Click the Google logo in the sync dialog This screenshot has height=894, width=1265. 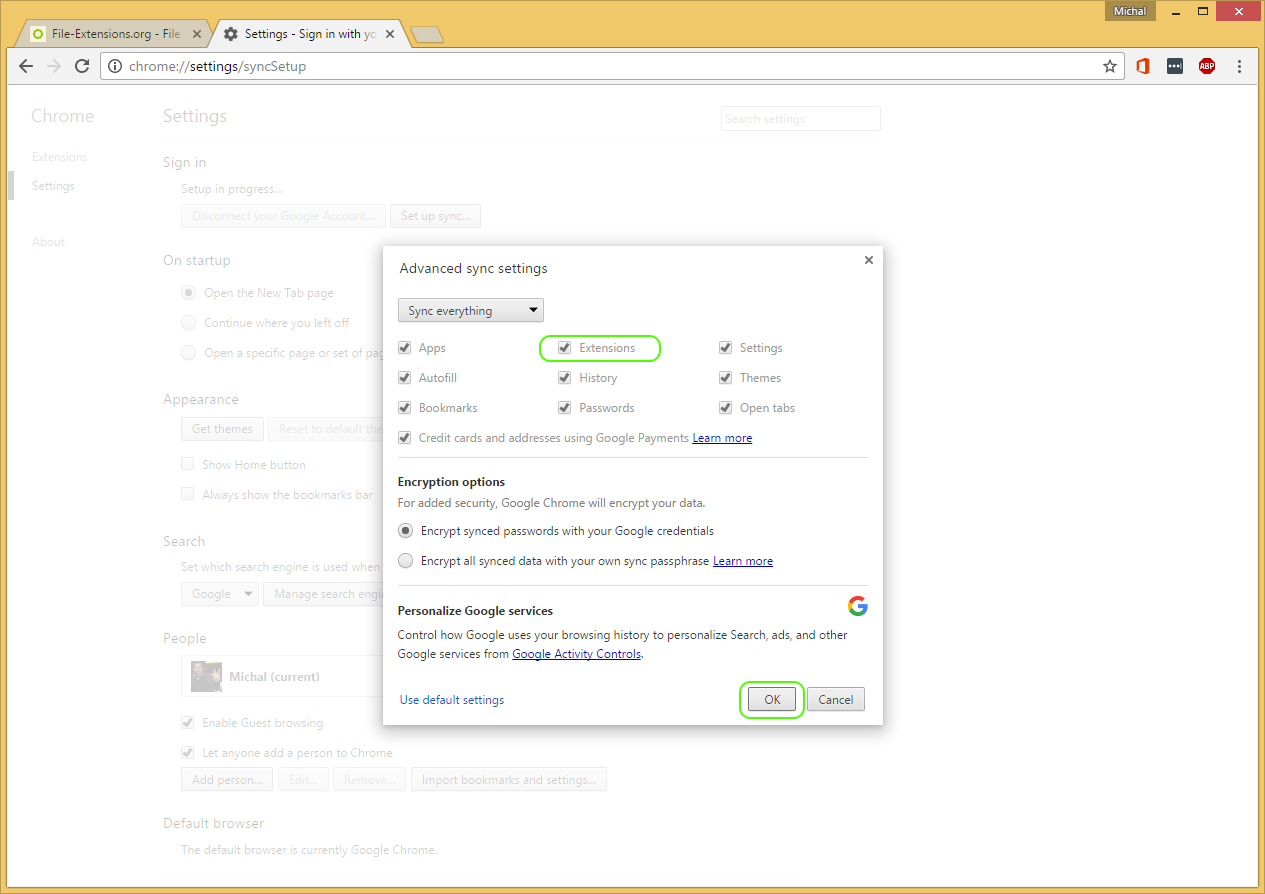click(x=857, y=605)
